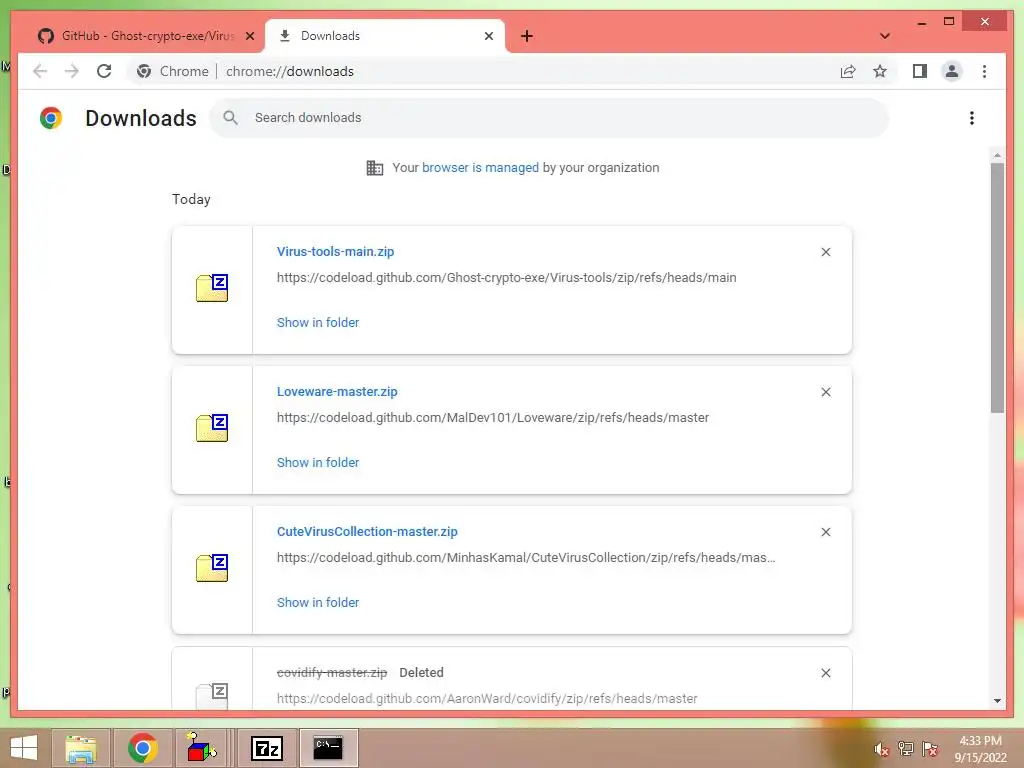Bookmark this page with the star
Screen dimensions: 1024x768
[x=880, y=71]
